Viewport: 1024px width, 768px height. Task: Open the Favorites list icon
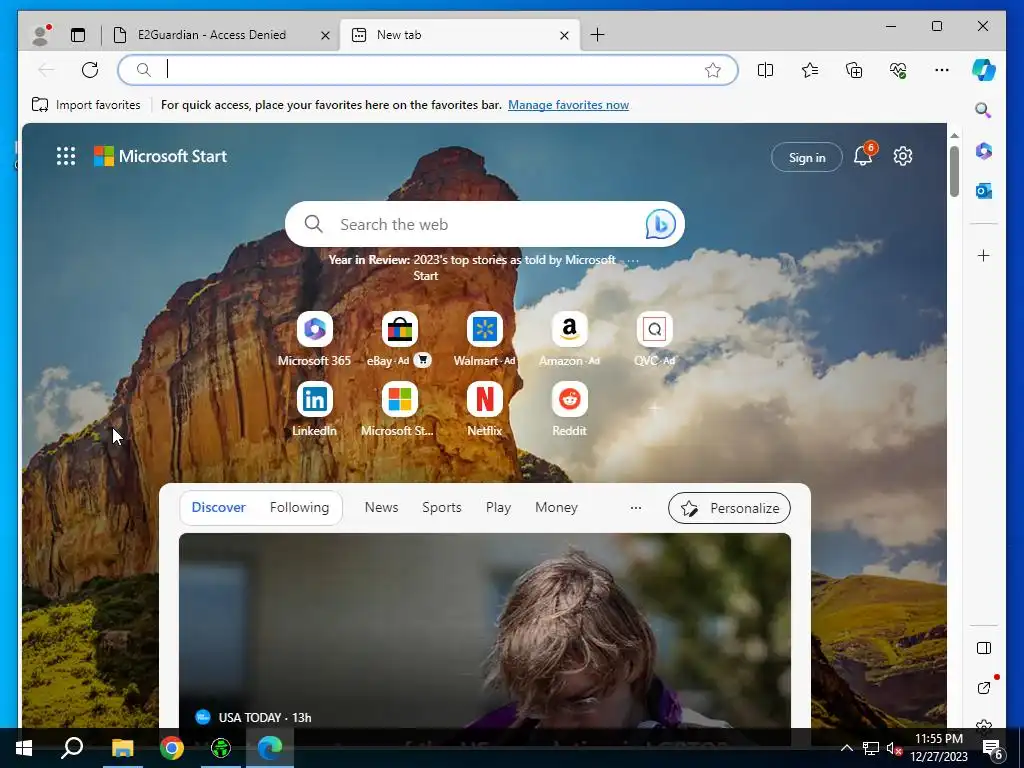click(810, 70)
